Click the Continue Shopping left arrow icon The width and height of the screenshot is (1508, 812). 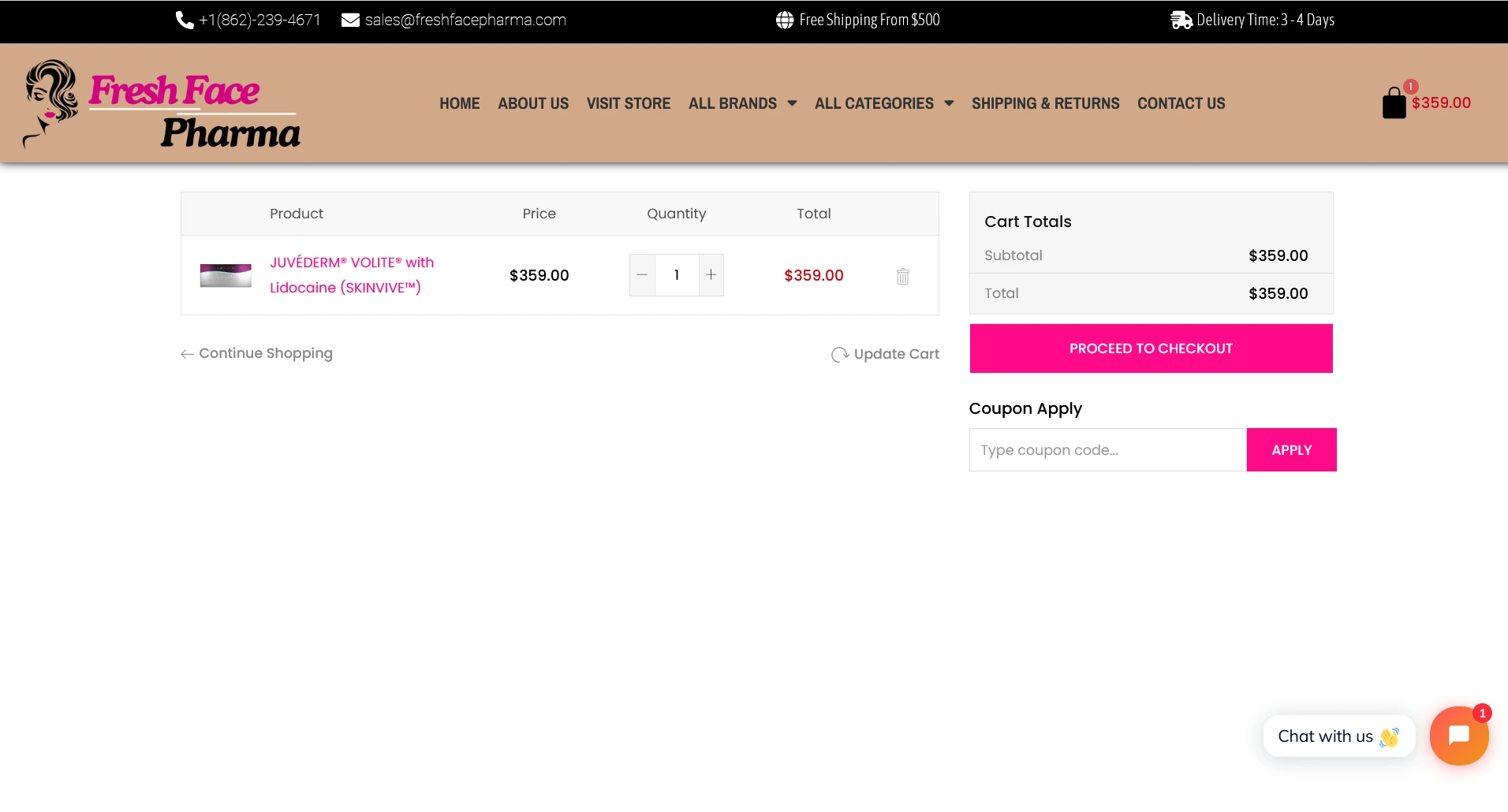click(x=187, y=354)
